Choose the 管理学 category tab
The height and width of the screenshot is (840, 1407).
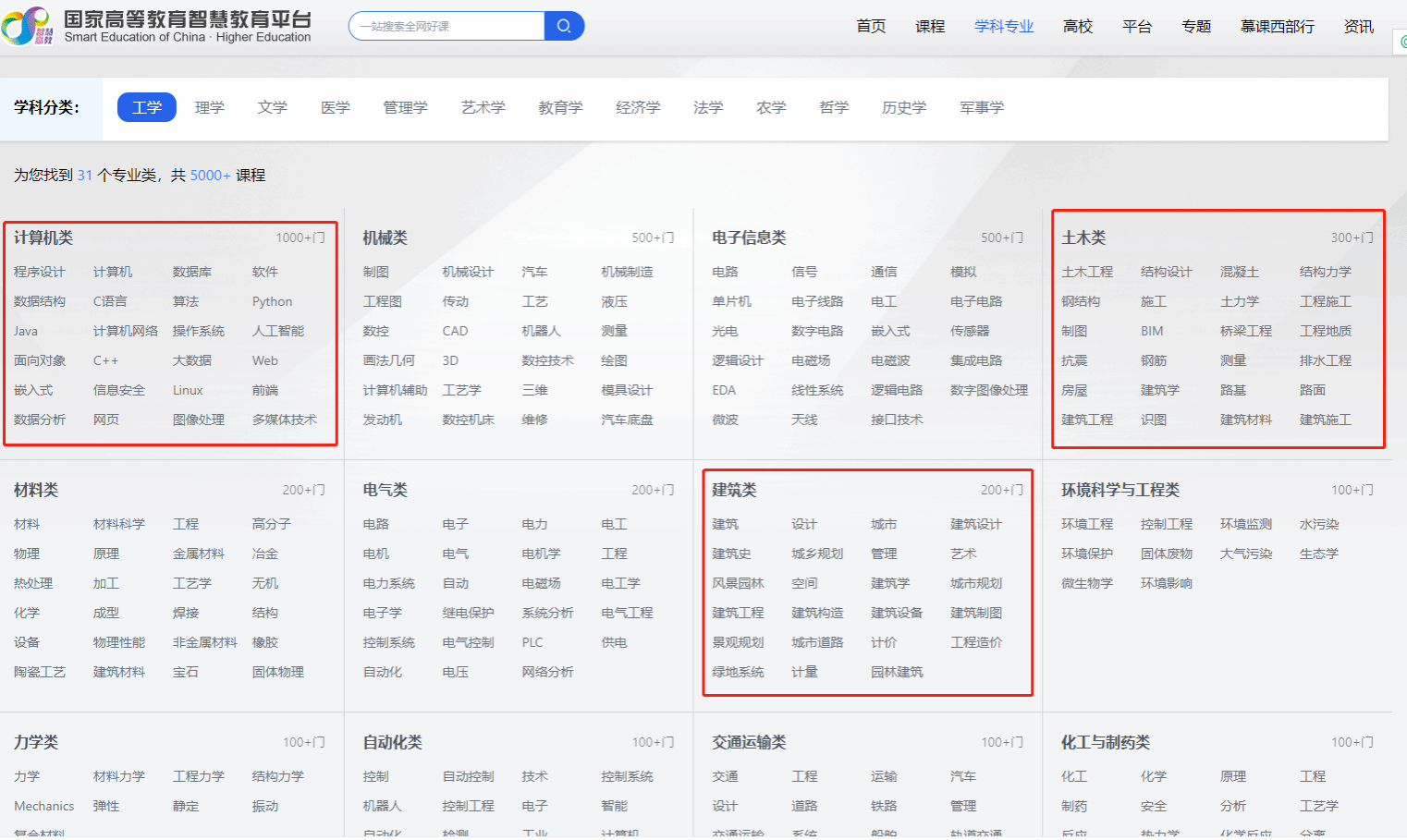point(406,107)
